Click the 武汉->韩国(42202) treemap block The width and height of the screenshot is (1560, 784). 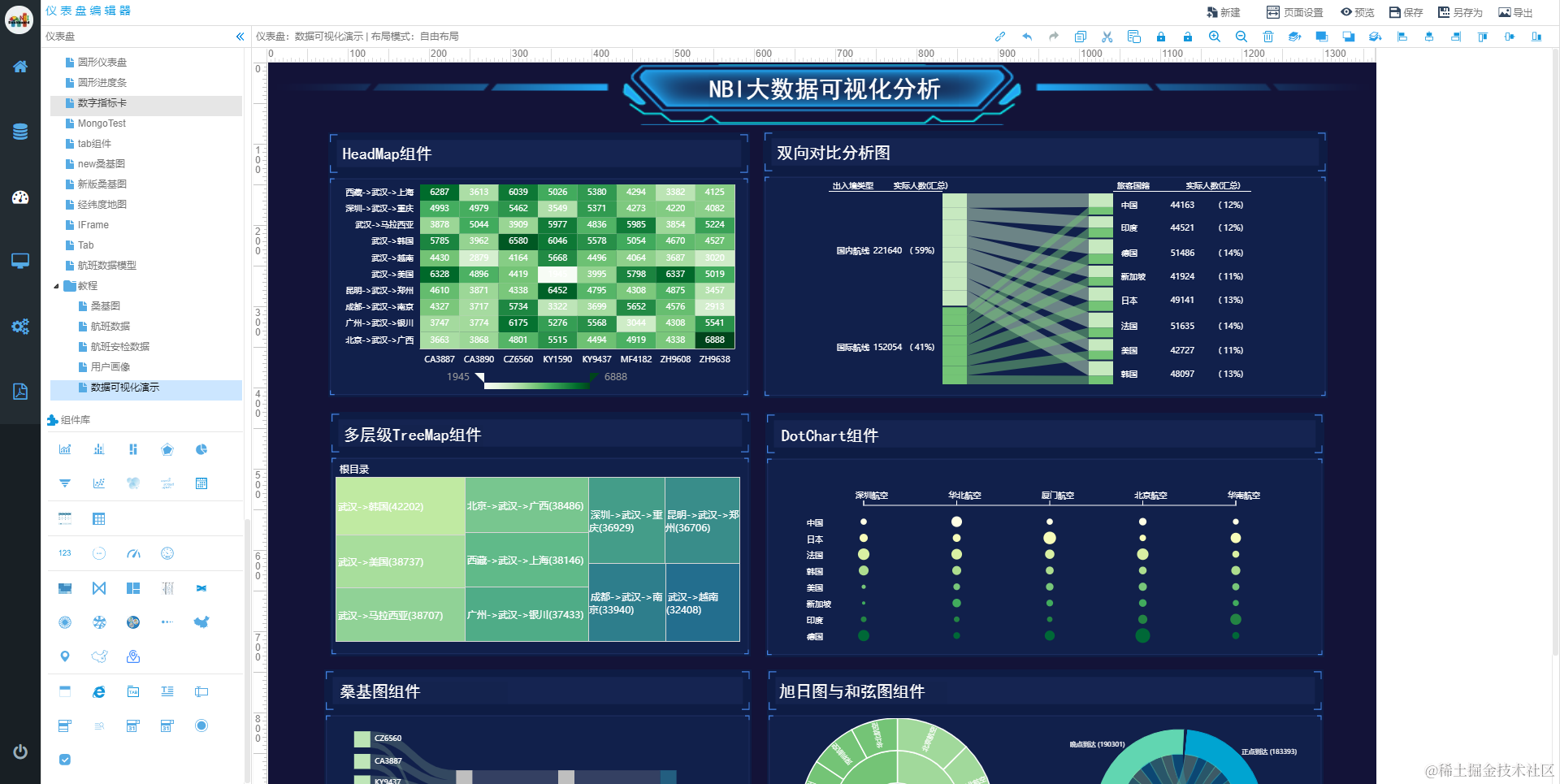coord(401,506)
